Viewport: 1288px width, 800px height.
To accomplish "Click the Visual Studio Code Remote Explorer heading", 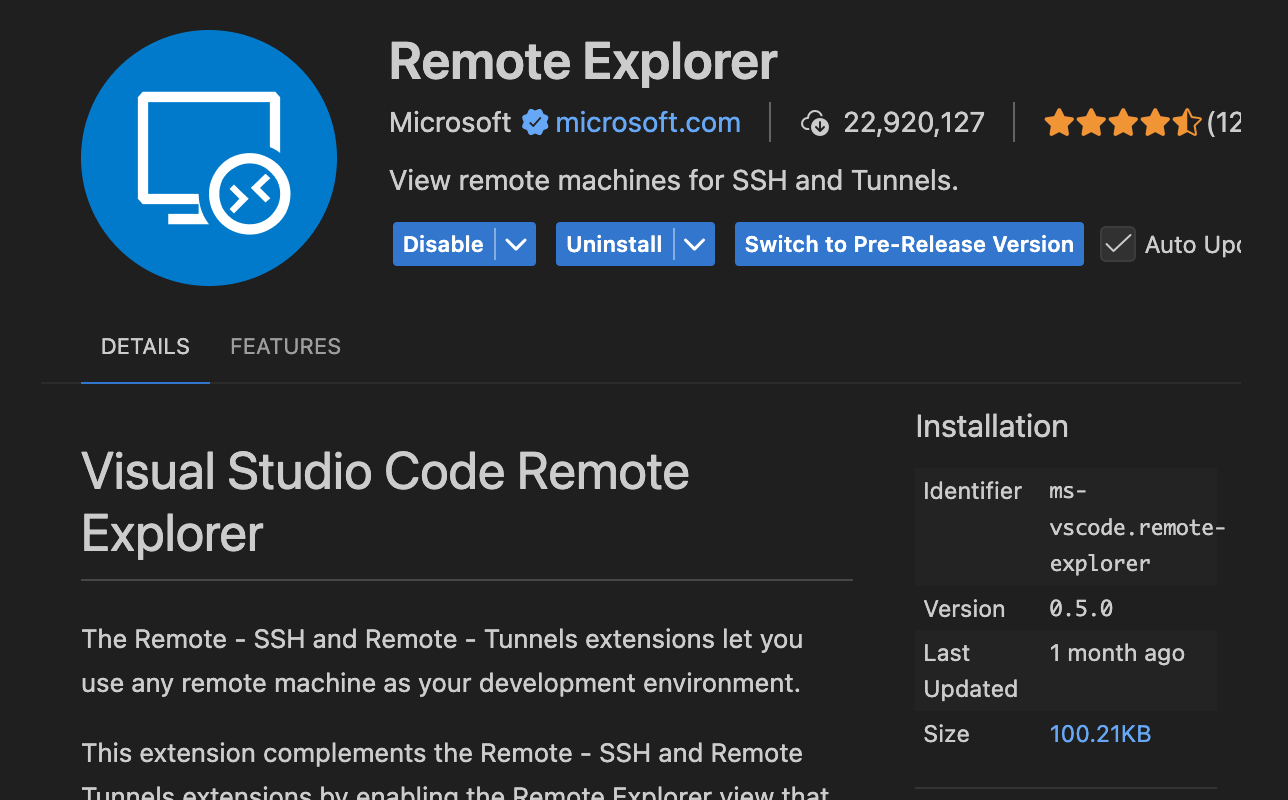I will tap(386, 502).
